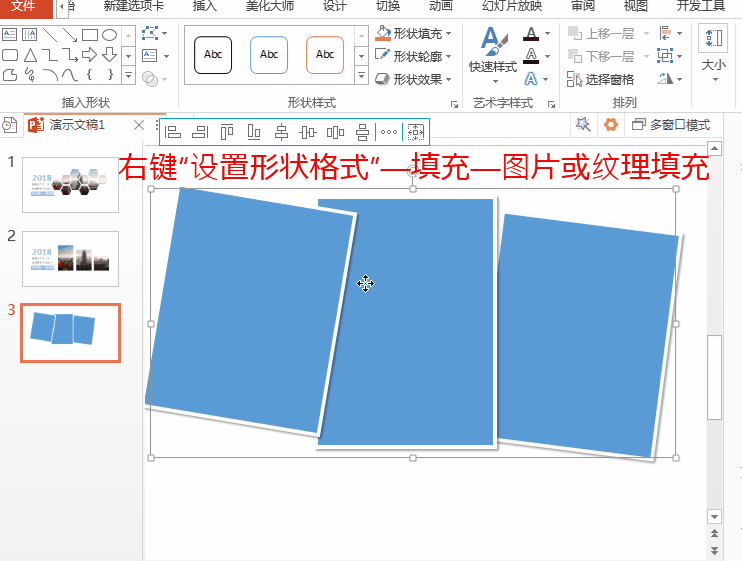Open 形状样式 dialog launcher
This screenshot has width=742, height=561.
[x=454, y=104]
